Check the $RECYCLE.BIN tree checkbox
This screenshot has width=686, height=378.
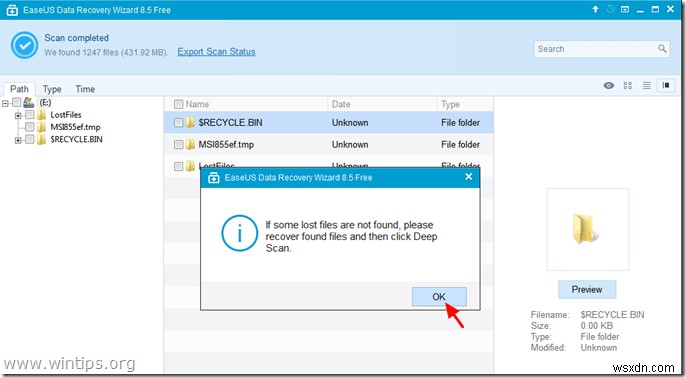pos(29,139)
